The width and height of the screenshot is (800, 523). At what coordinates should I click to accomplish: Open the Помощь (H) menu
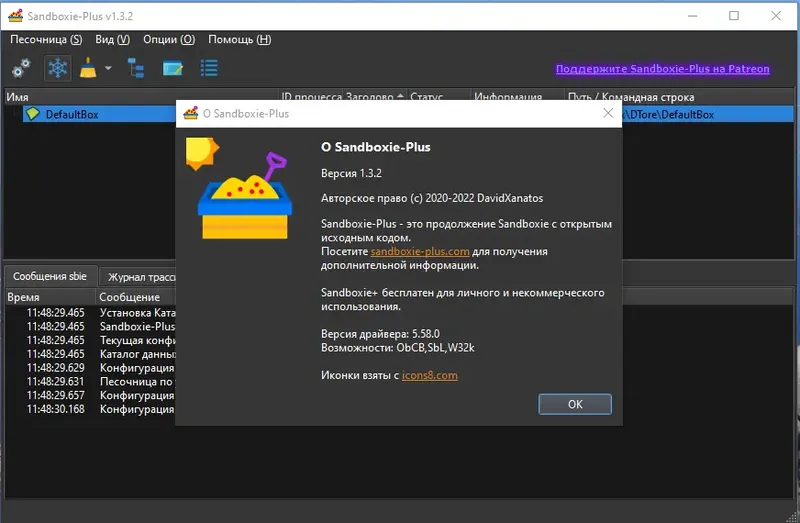240,39
